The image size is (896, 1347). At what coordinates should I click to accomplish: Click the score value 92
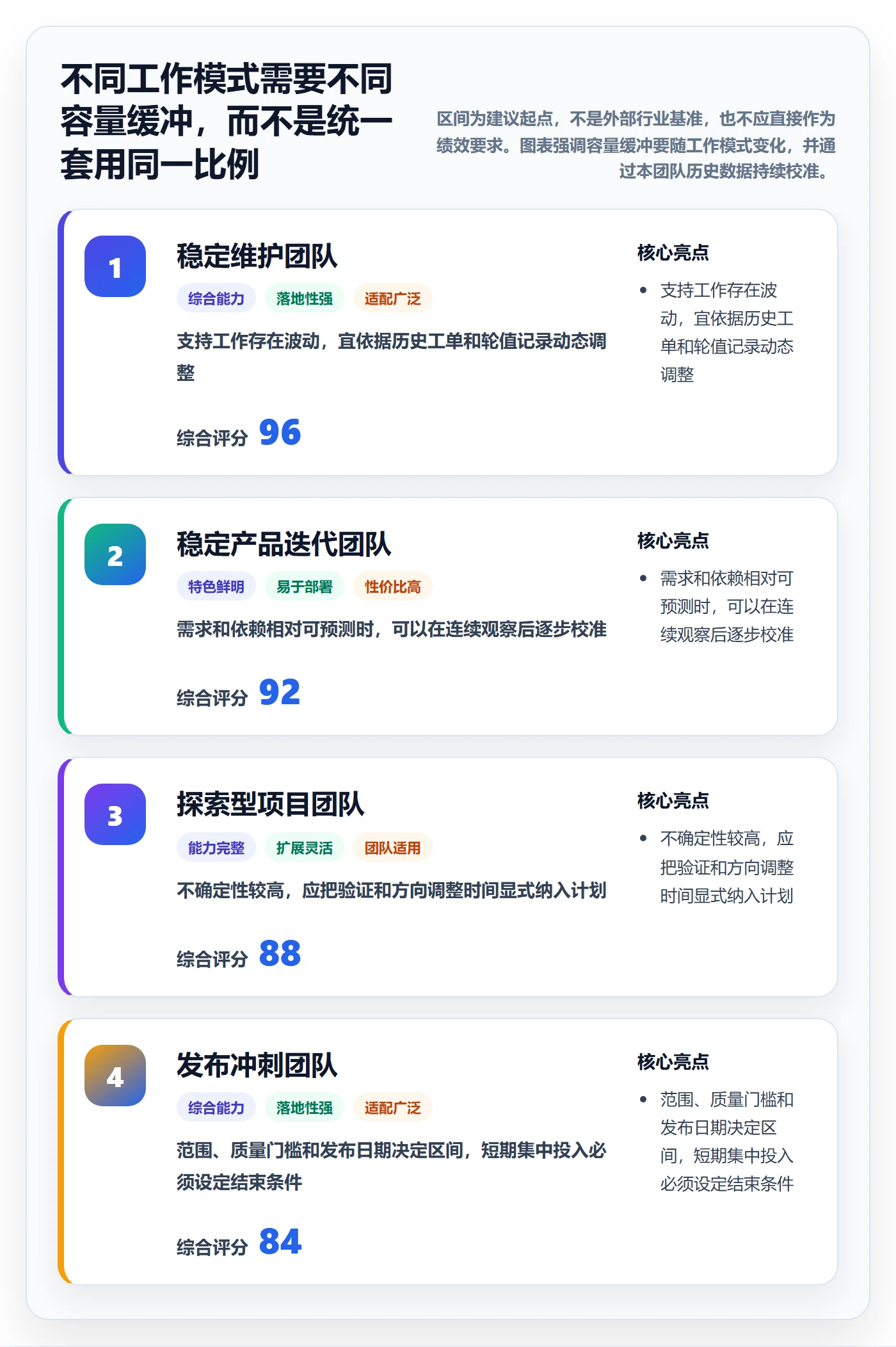(x=280, y=692)
